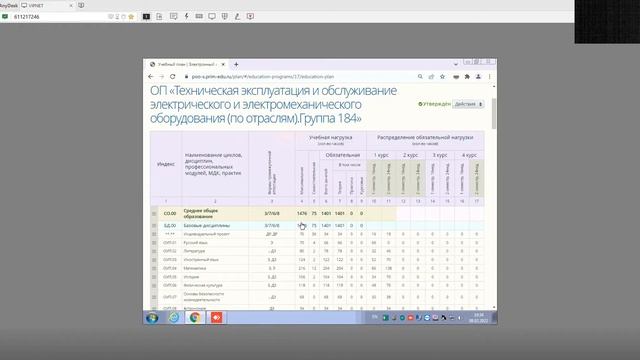Click red AnyDesk icon on taskbar
The width and height of the screenshot is (640, 360).
point(216,318)
